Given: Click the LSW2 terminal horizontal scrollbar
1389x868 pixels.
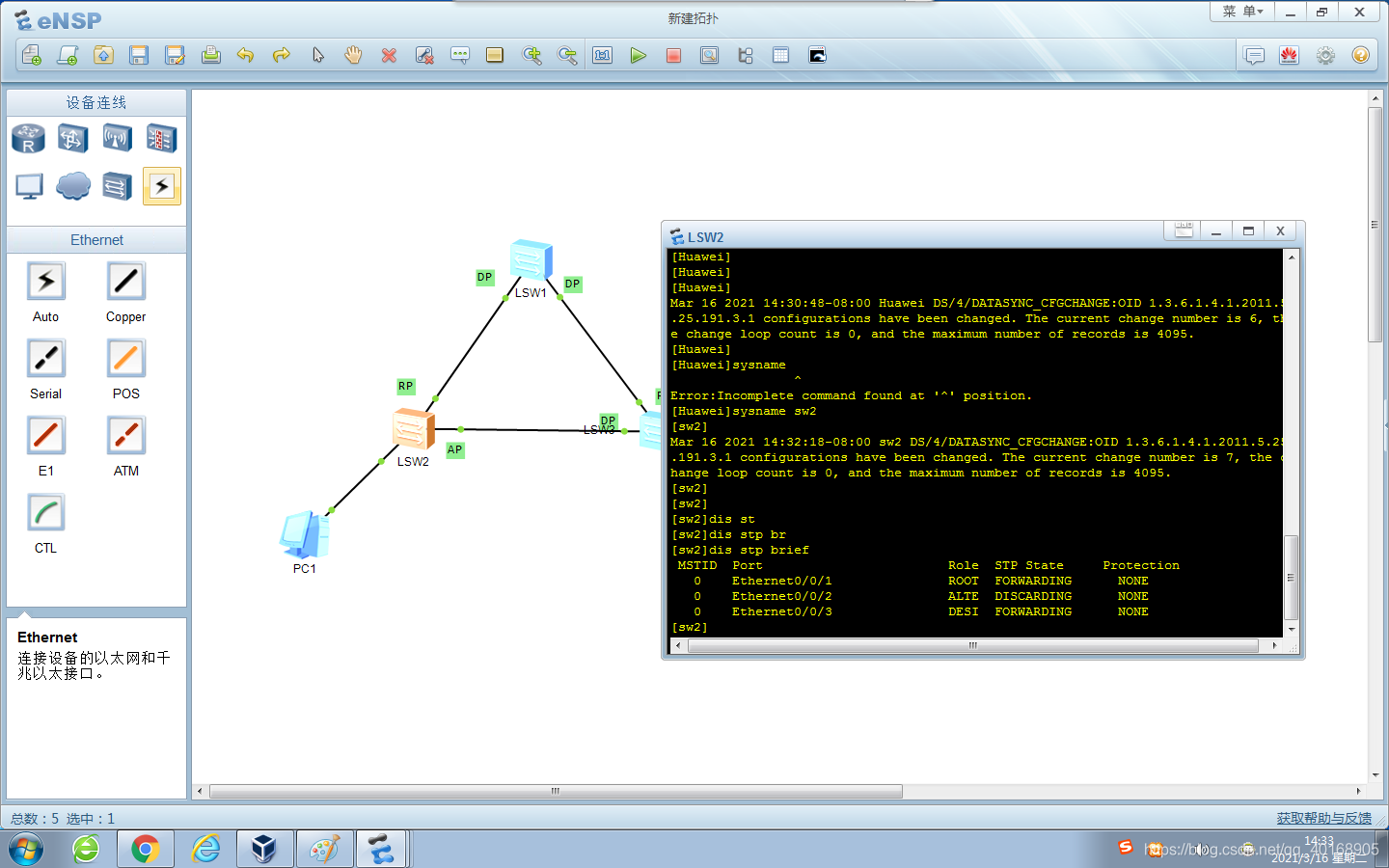Looking at the screenshot, I should [973, 645].
